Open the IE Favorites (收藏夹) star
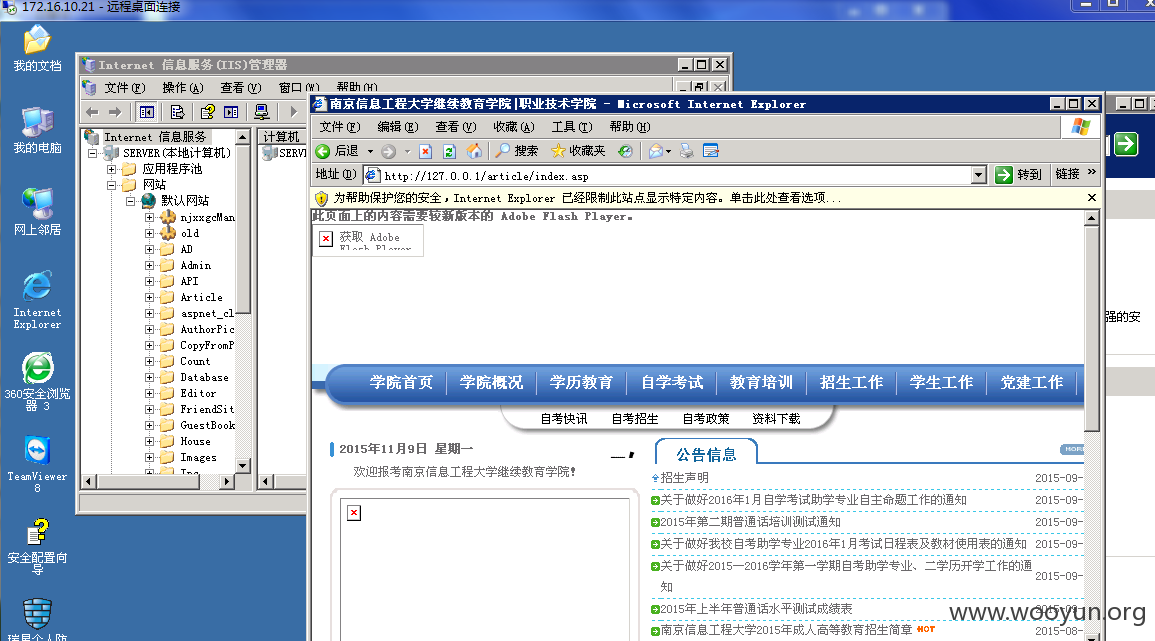The height and width of the screenshot is (641, 1155). [x=578, y=151]
